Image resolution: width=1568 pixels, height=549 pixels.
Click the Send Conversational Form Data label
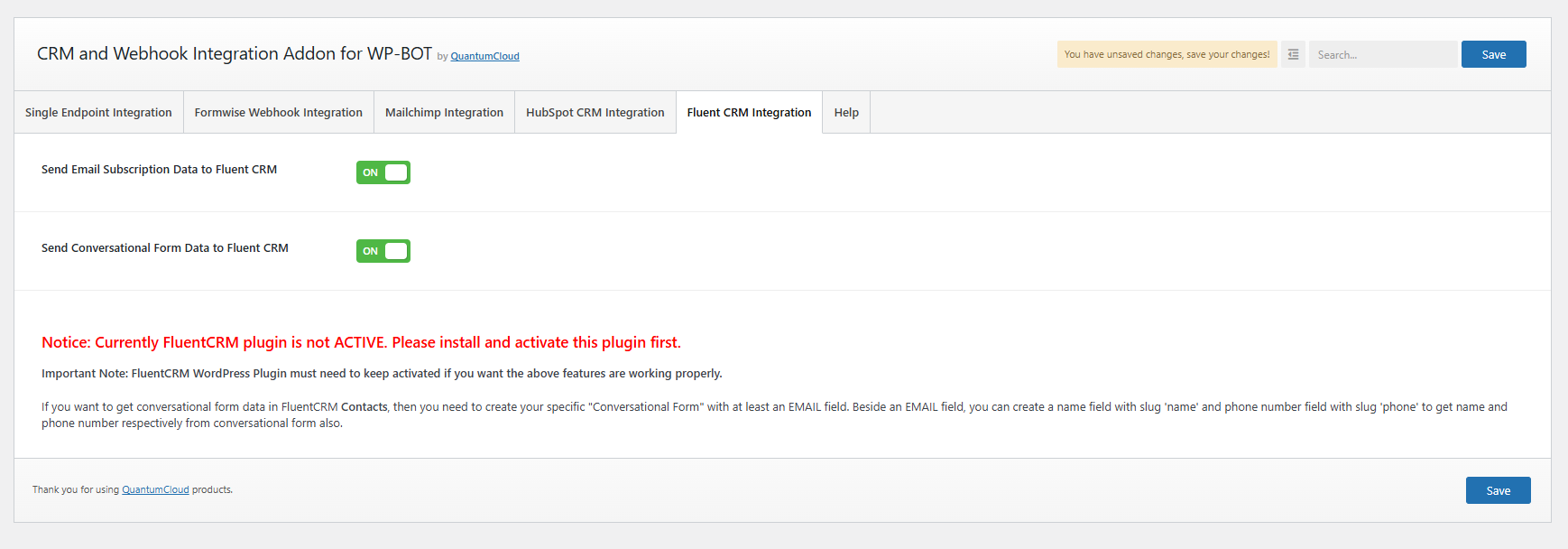pyautogui.click(x=165, y=247)
